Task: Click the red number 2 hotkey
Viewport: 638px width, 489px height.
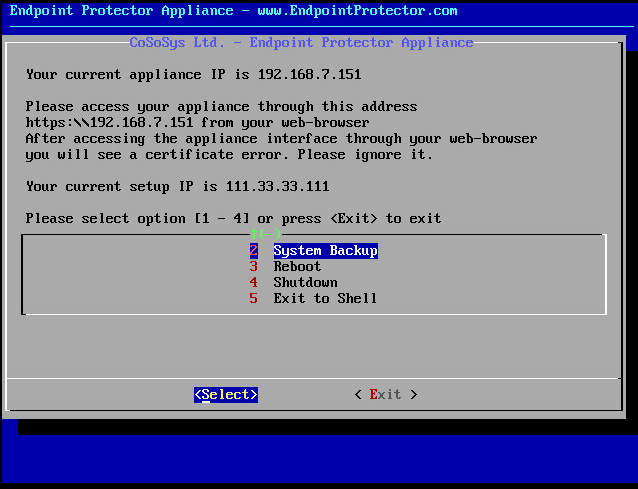Action: pos(253,251)
